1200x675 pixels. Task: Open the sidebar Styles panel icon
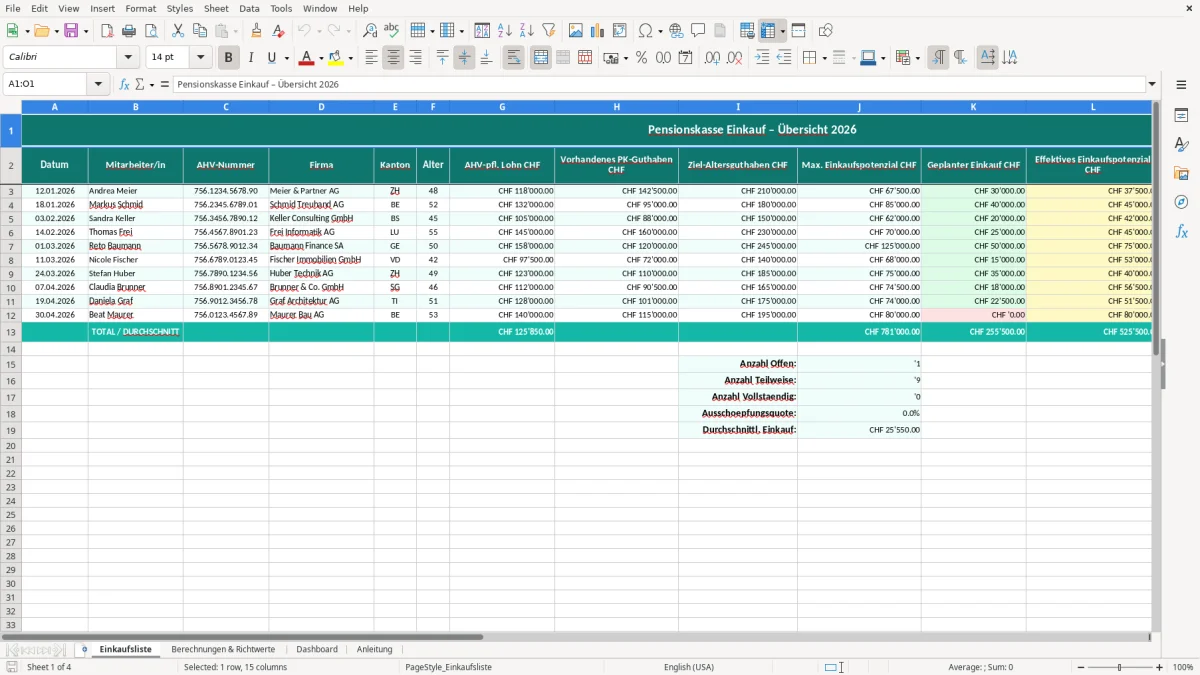click(x=1181, y=144)
